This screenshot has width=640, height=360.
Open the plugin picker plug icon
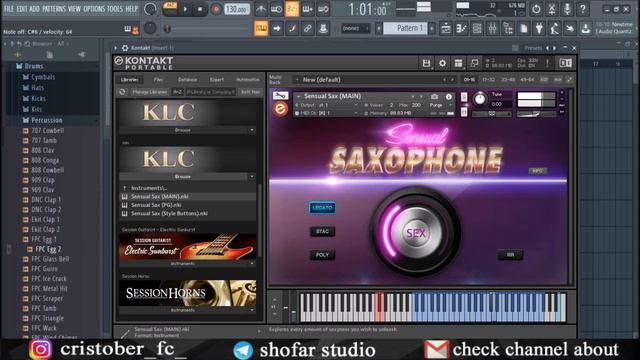click(x=539, y=29)
